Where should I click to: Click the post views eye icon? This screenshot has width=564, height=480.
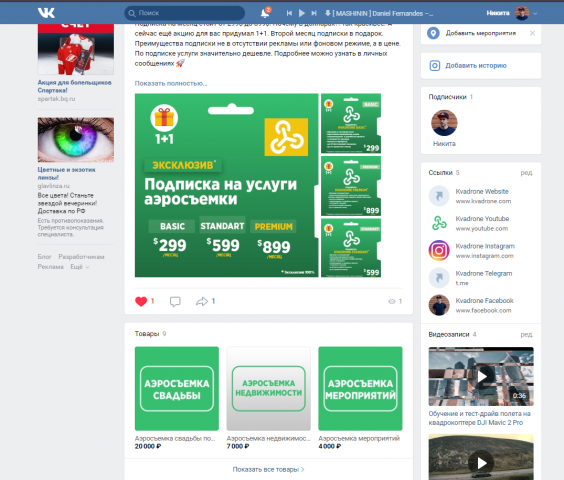pyautogui.click(x=392, y=302)
